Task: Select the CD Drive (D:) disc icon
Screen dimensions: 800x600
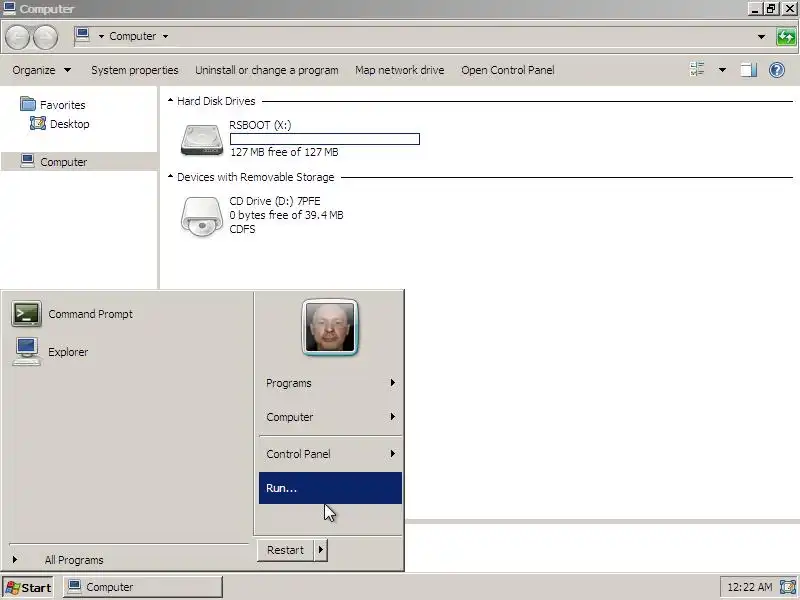Action: tap(202, 217)
